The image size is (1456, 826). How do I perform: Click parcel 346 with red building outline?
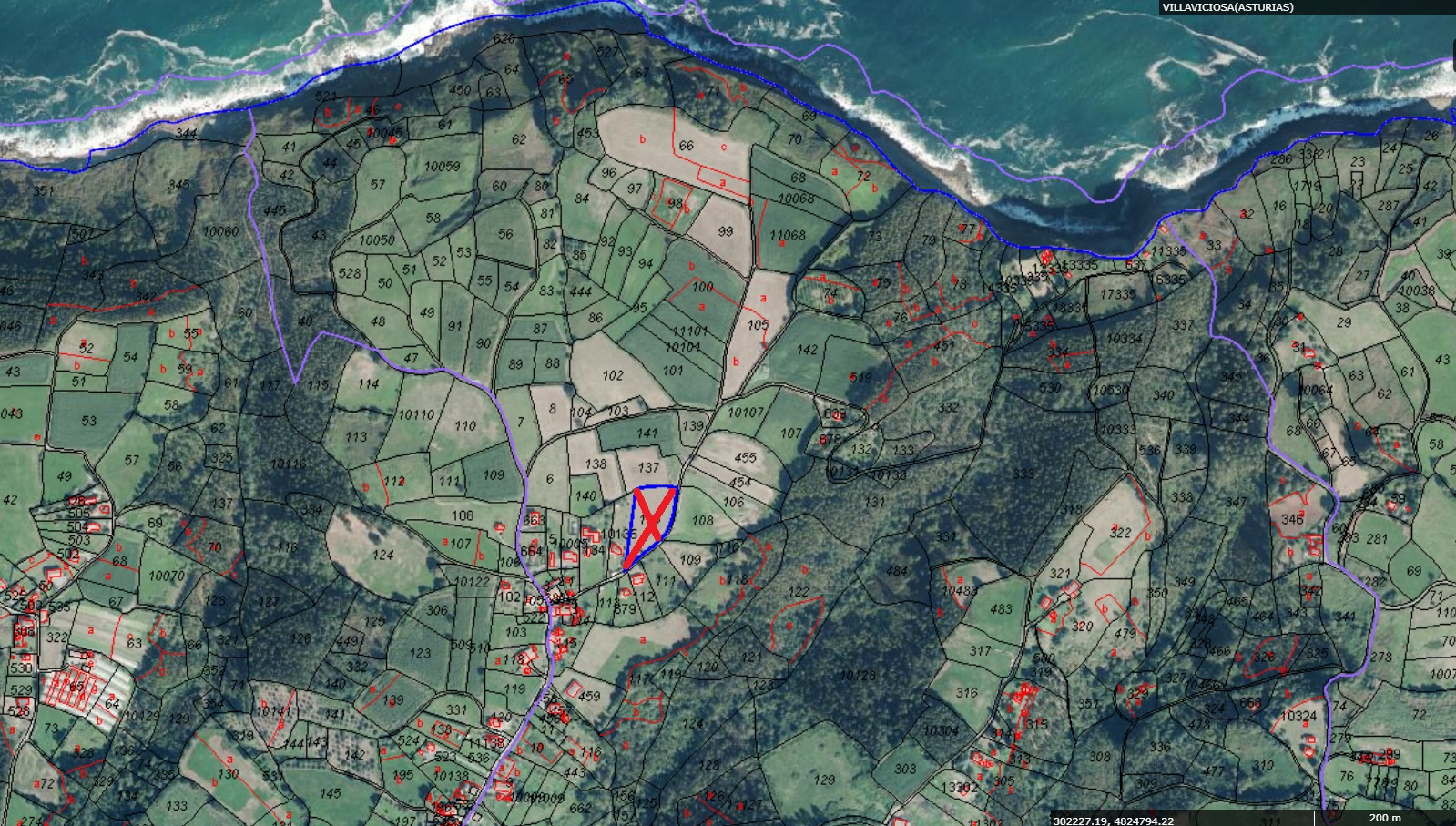pyautogui.click(x=1292, y=520)
